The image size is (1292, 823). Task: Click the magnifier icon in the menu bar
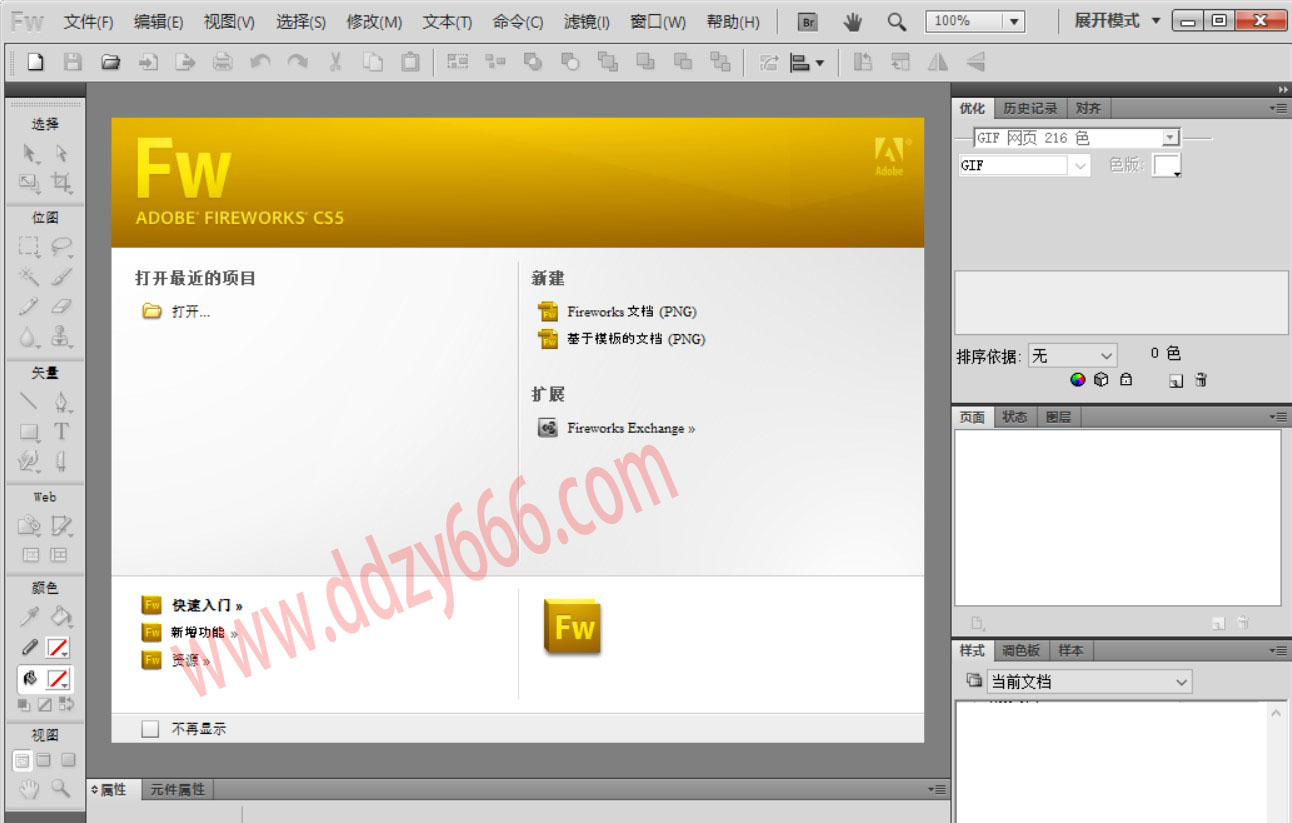[897, 21]
